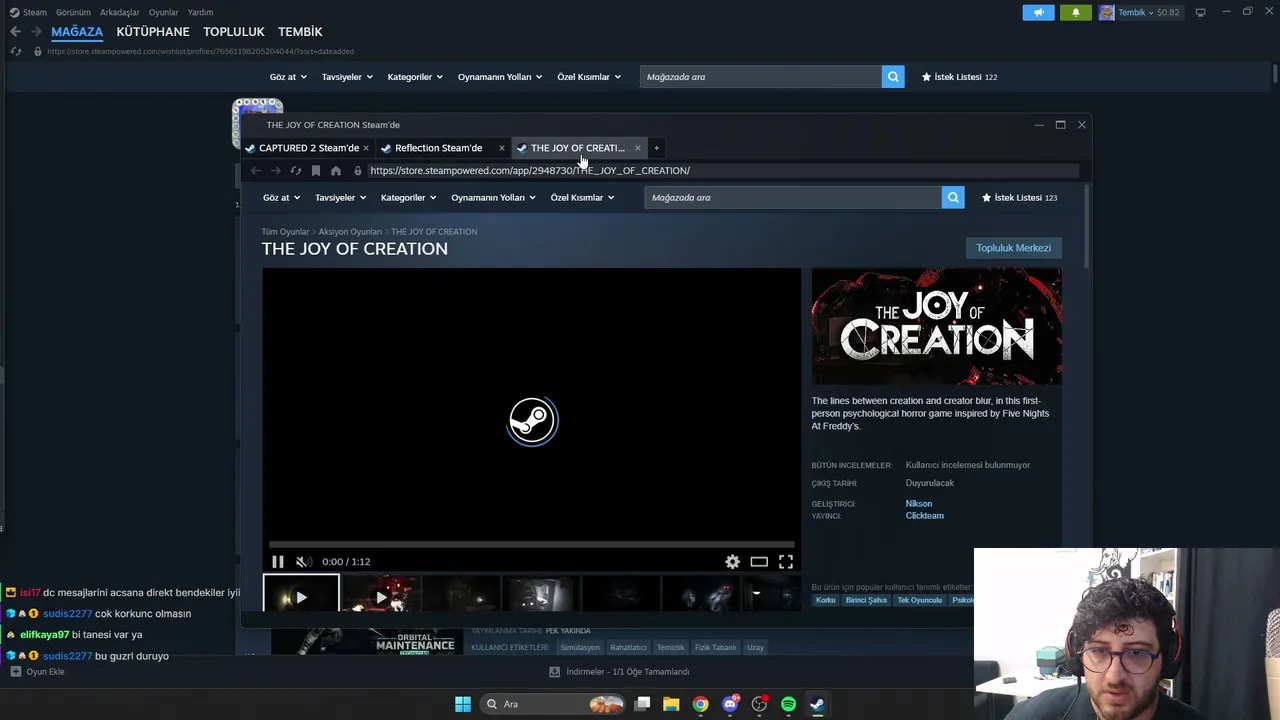Expand Kategoriler dropdown in popup window

click(408, 198)
